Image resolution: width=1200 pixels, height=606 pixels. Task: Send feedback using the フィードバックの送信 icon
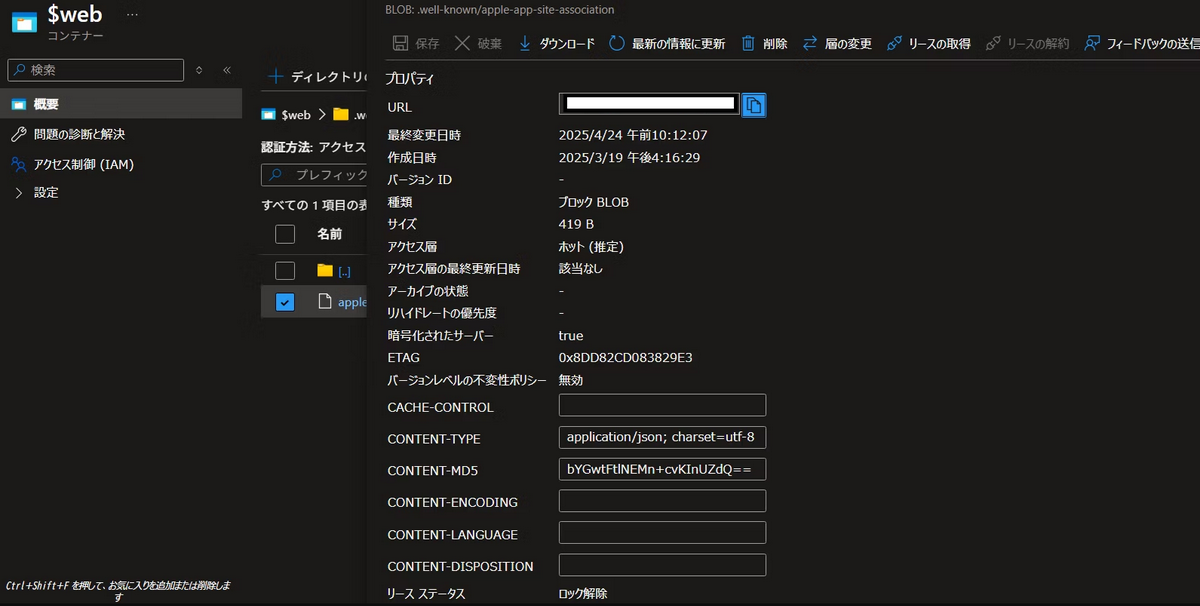(1093, 44)
